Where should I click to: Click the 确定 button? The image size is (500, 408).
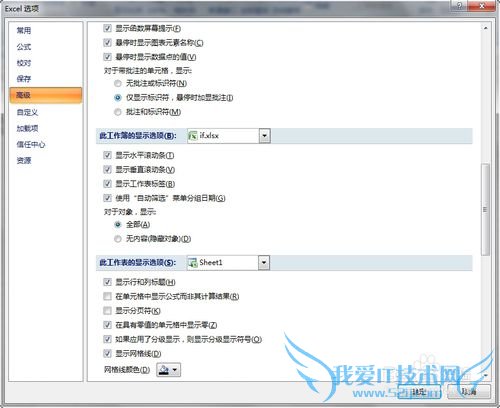419,392
